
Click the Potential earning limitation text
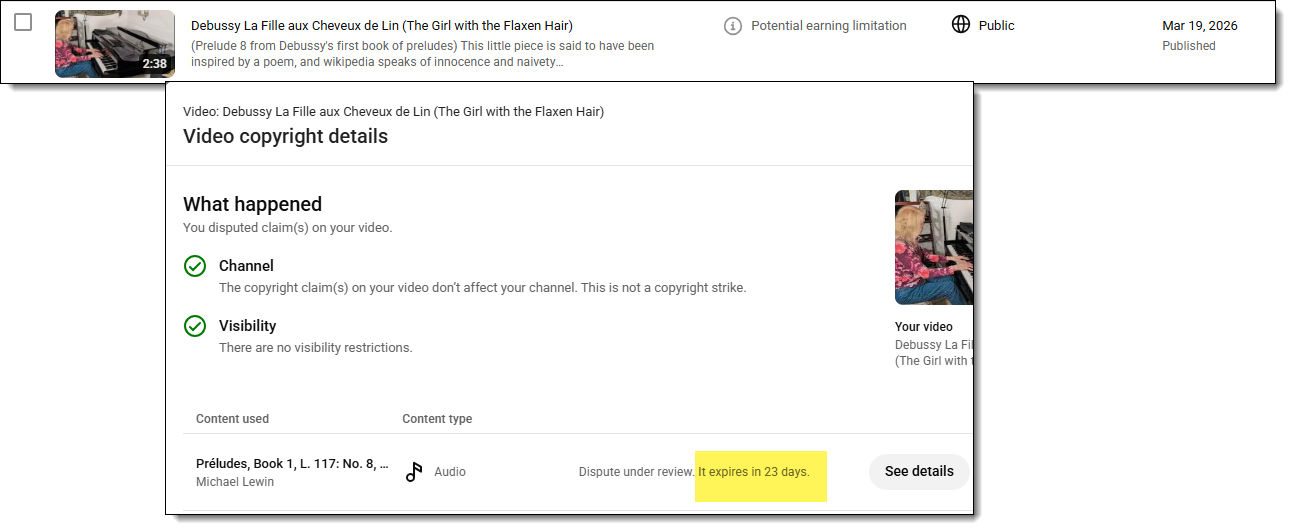coord(829,26)
